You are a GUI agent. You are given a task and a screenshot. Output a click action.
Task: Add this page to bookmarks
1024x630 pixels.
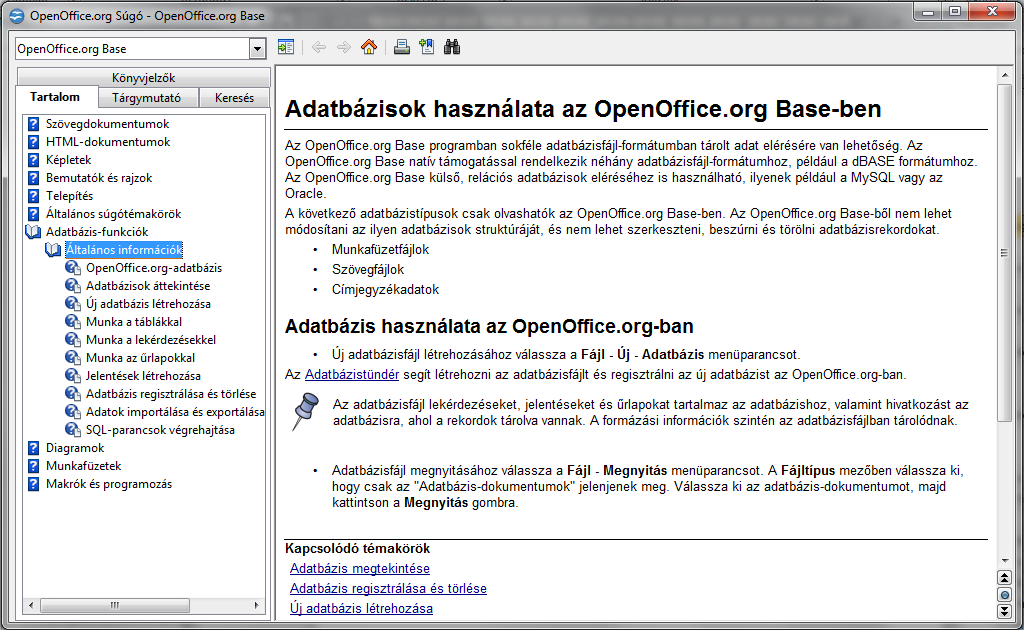[426, 47]
